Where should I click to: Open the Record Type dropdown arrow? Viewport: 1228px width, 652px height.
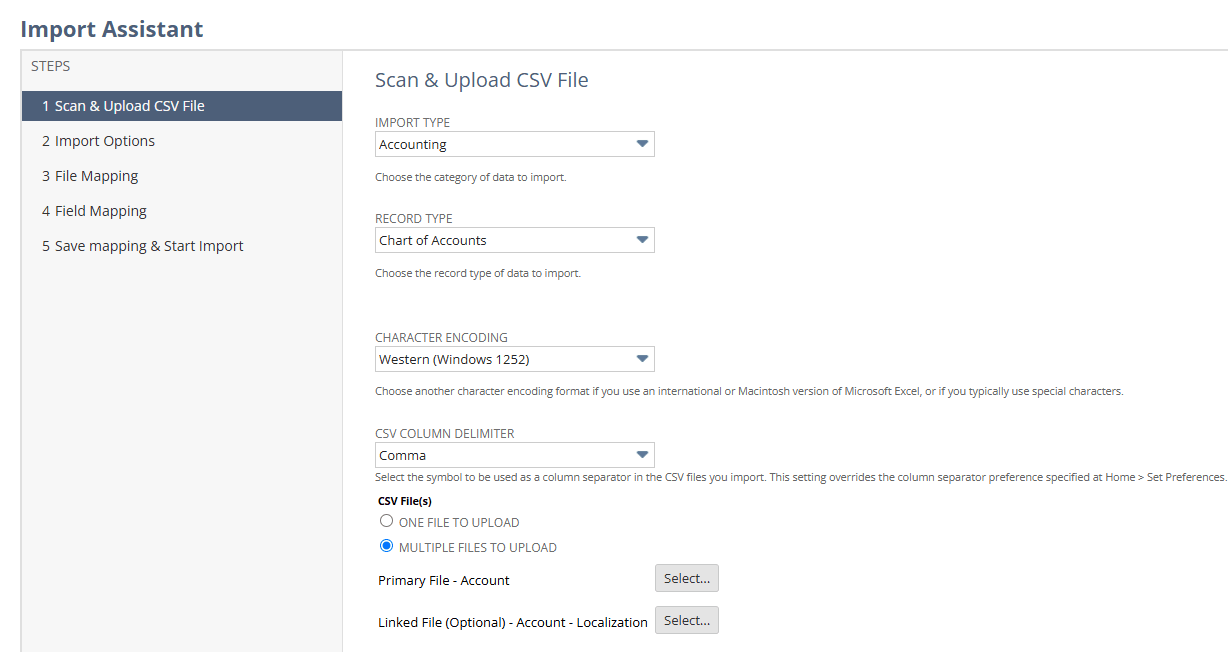[642, 240]
